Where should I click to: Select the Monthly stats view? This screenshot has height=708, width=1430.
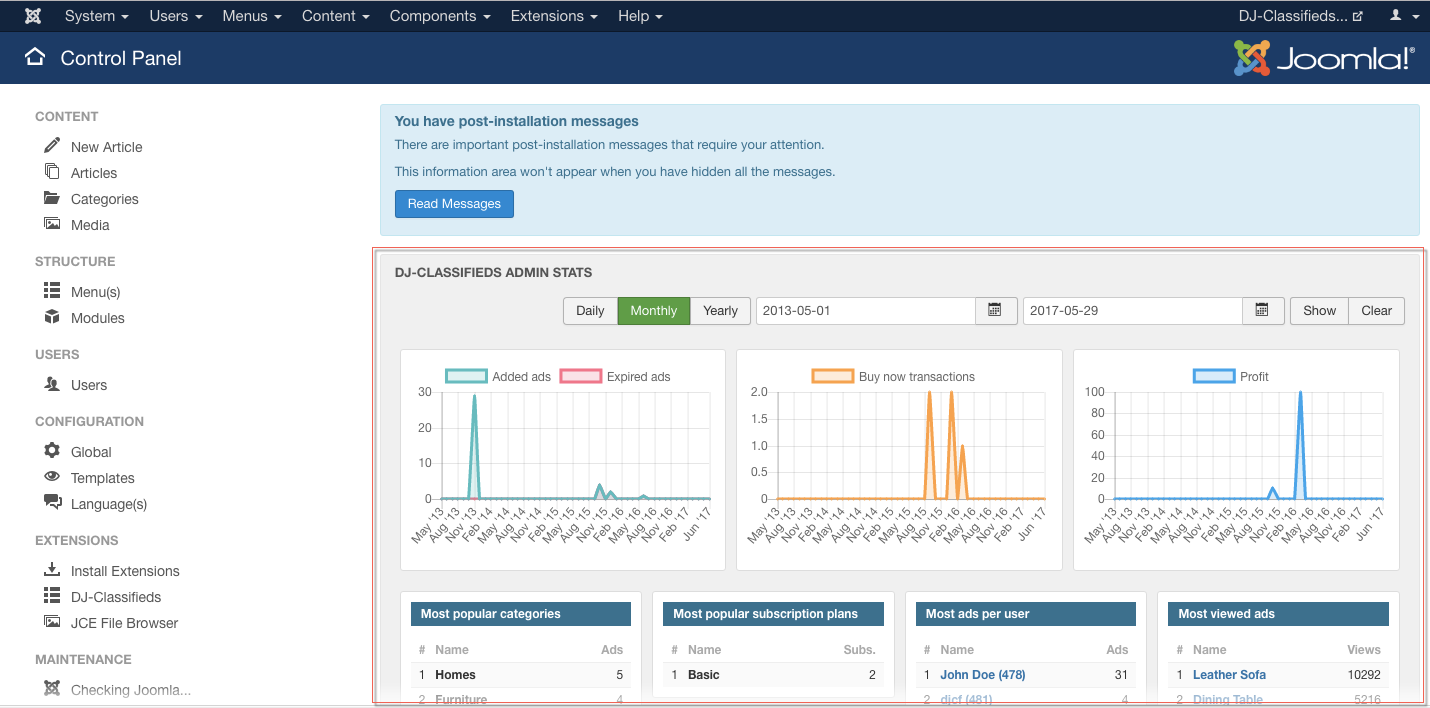coord(654,311)
